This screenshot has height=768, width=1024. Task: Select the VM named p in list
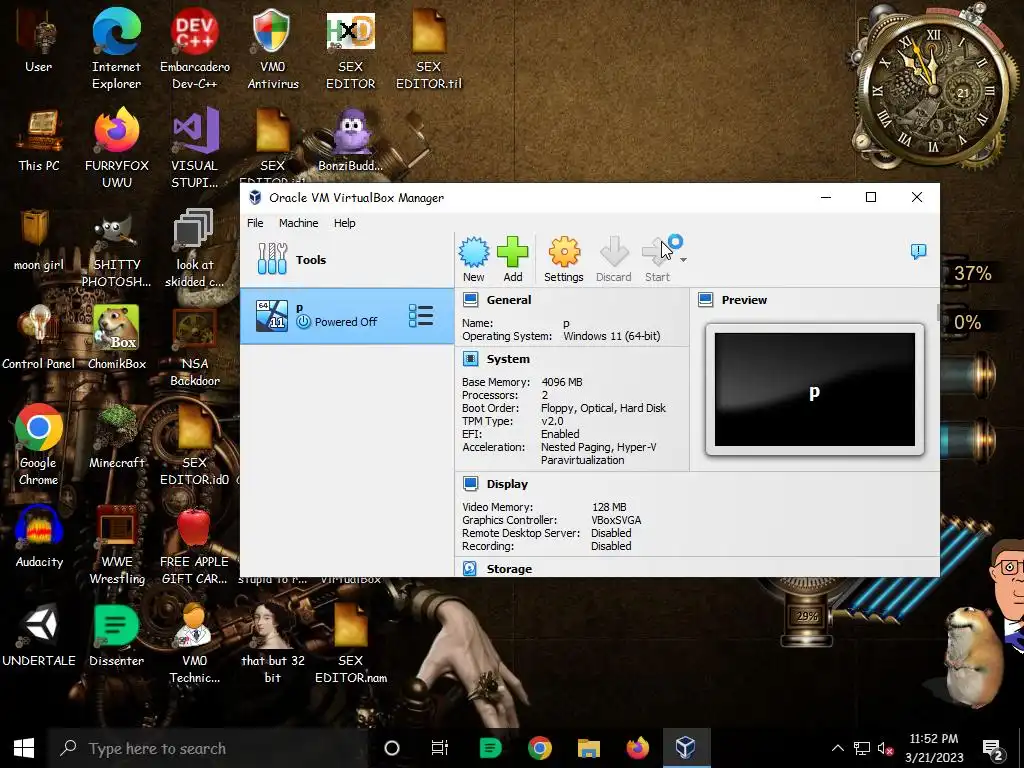pos(347,315)
